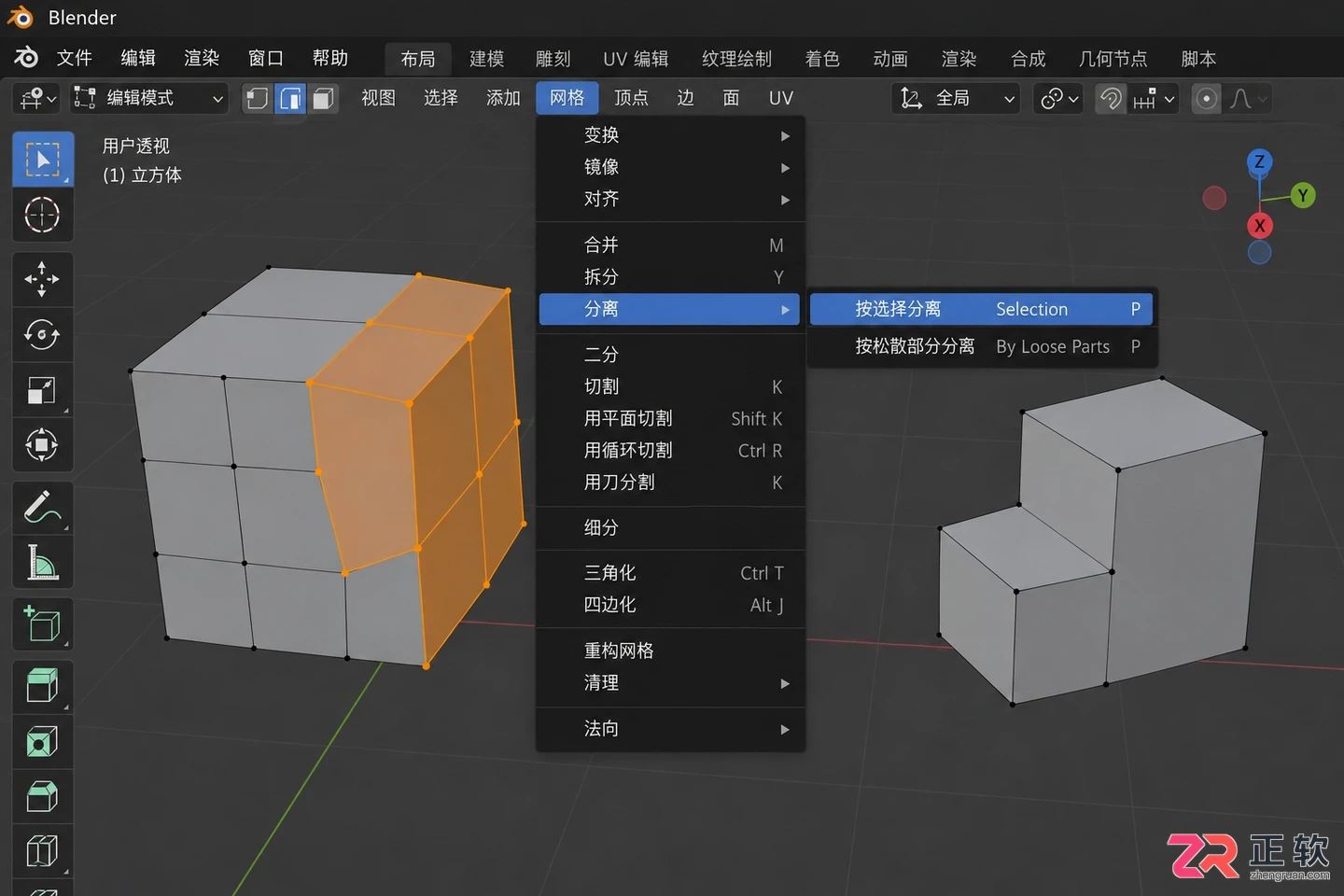The height and width of the screenshot is (896, 1344).
Task: Choose 按选择分离 Selection in the submenu
Action: [981, 309]
